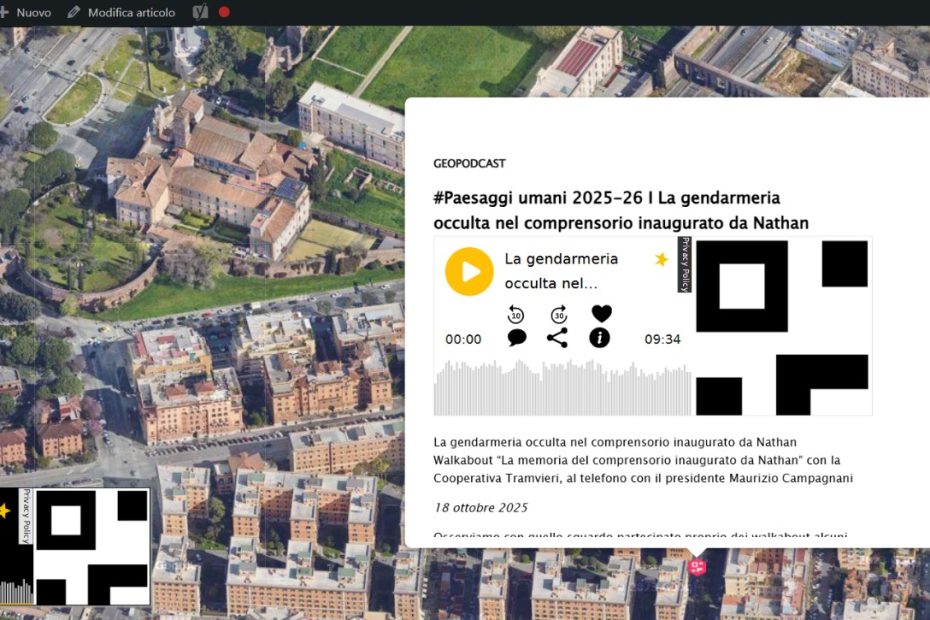Open Privacy Policy in the bottom-left mini player
Viewport: 930px width, 620px height.
pos(26,516)
